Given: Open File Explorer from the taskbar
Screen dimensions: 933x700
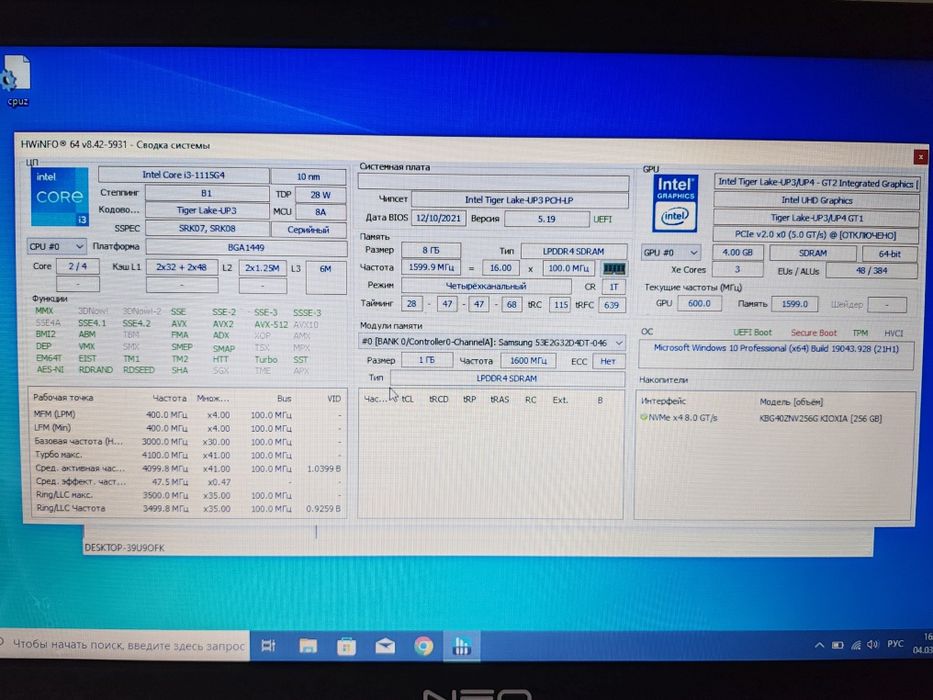Looking at the screenshot, I should [308, 646].
